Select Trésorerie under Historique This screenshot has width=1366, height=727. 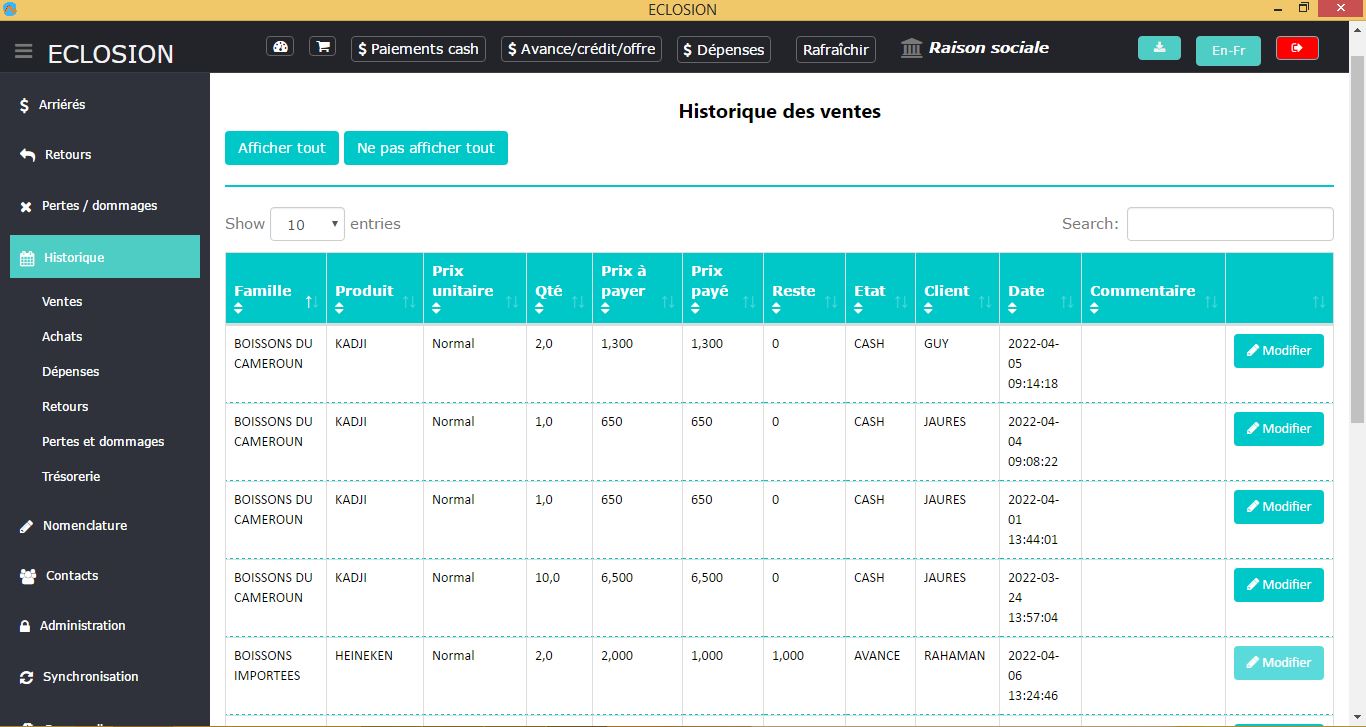point(71,477)
